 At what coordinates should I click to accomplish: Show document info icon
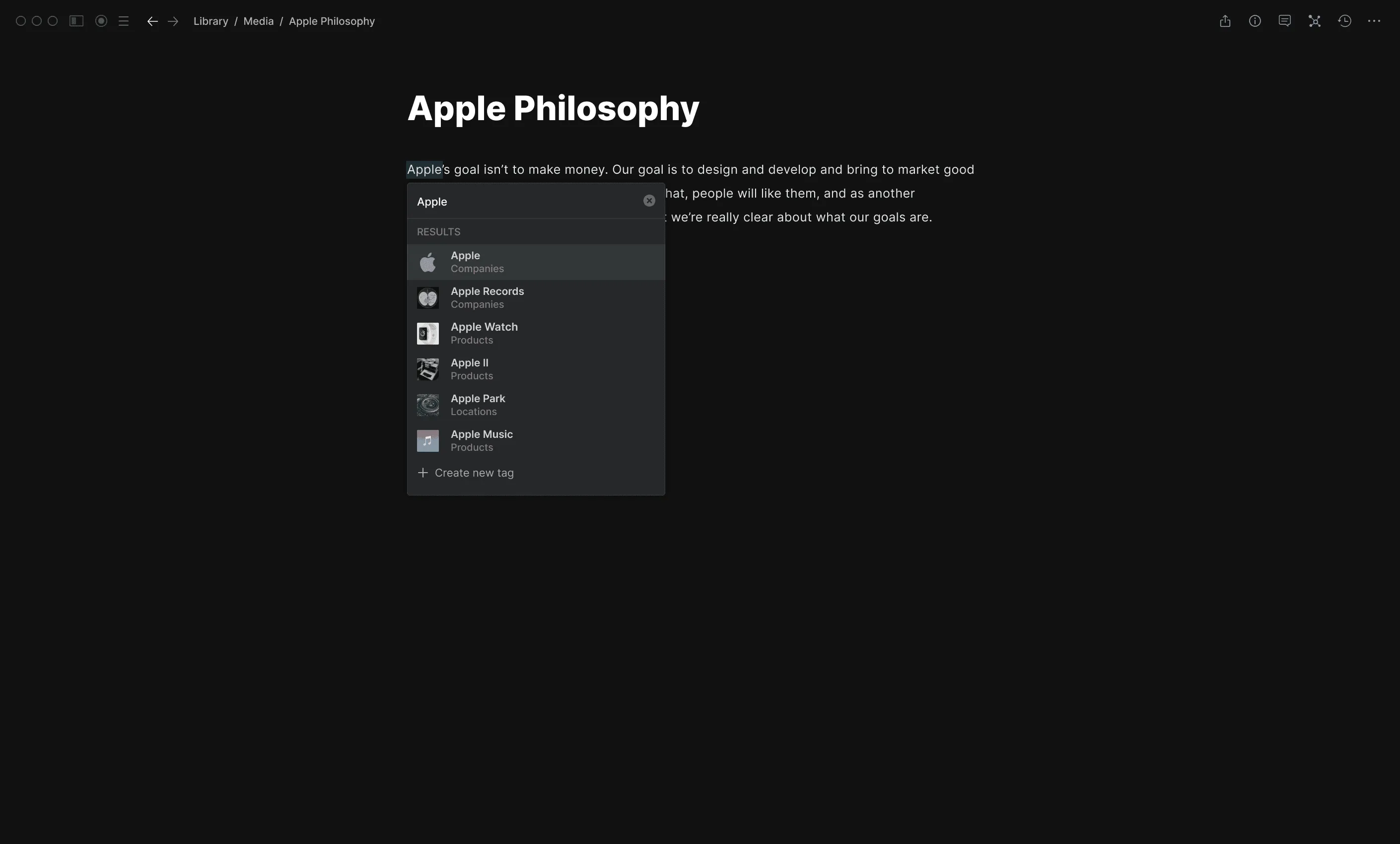point(1255,21)
